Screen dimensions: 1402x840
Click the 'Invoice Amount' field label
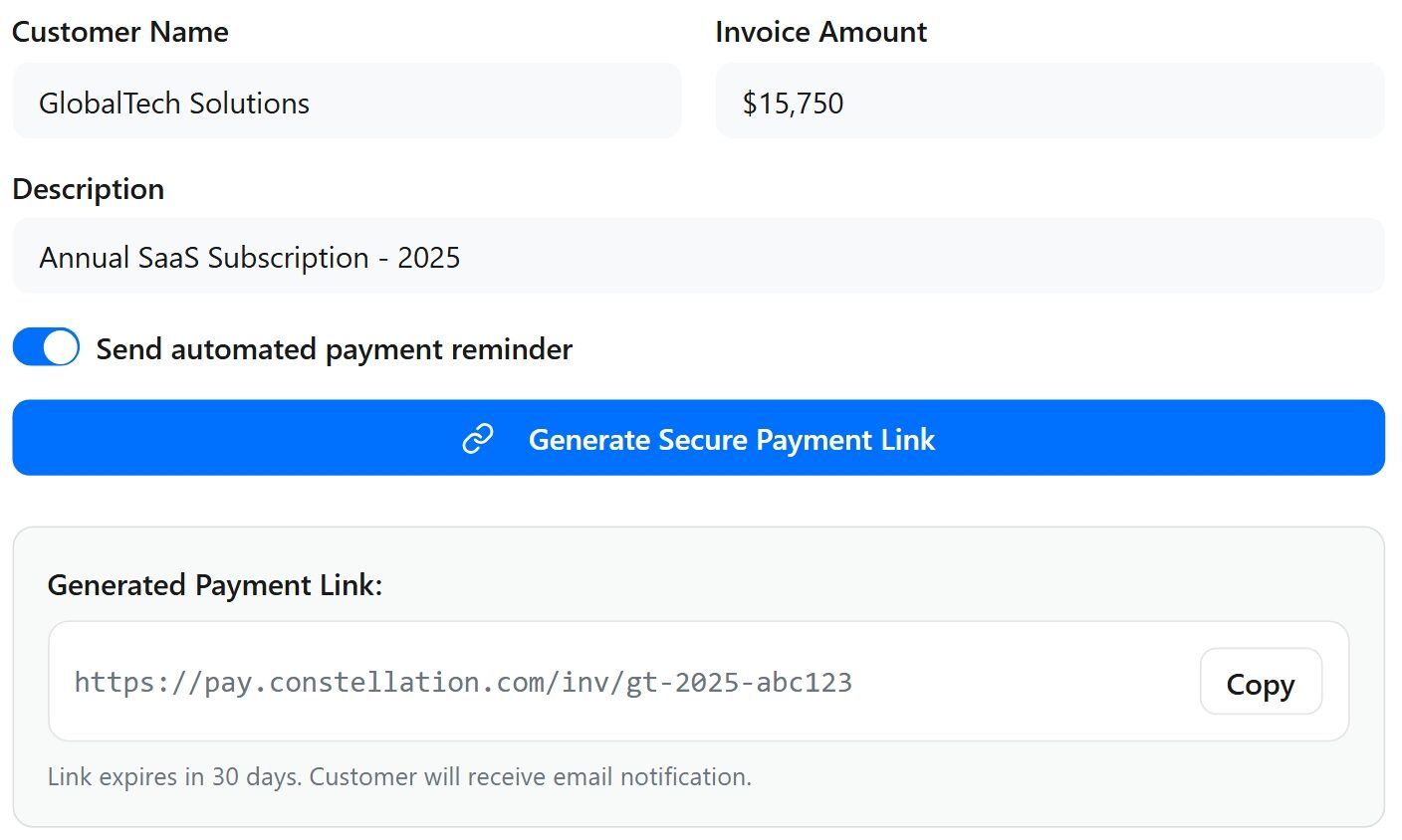click(820, 32)
